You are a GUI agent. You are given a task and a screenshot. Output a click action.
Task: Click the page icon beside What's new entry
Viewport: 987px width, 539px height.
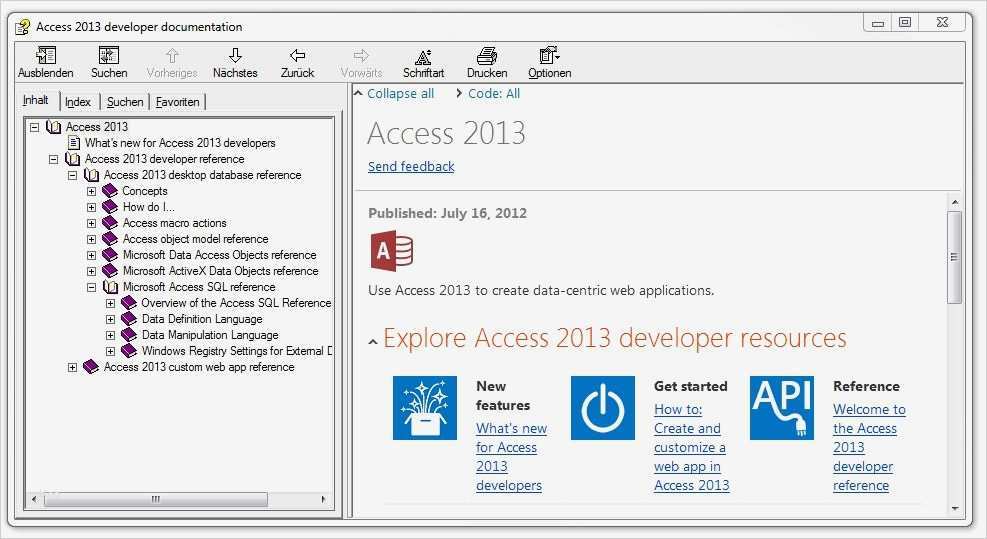74,143
